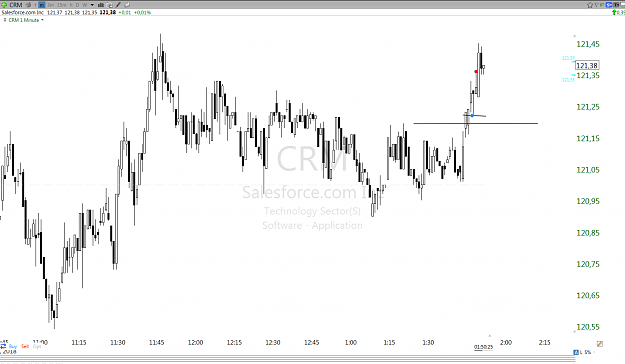Click the refresh chart icon

click(x=127, y=5)
